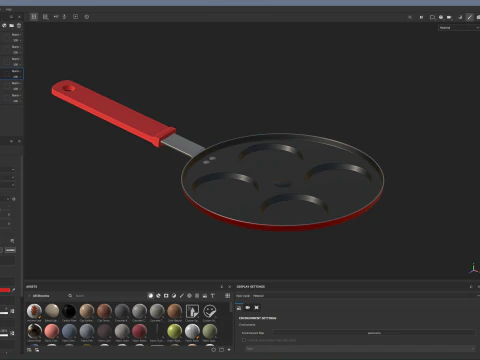Click the circular icon in top toolbar
This screenshot has height=360, width=480.
pyautogui.click(x=87, y=17)
